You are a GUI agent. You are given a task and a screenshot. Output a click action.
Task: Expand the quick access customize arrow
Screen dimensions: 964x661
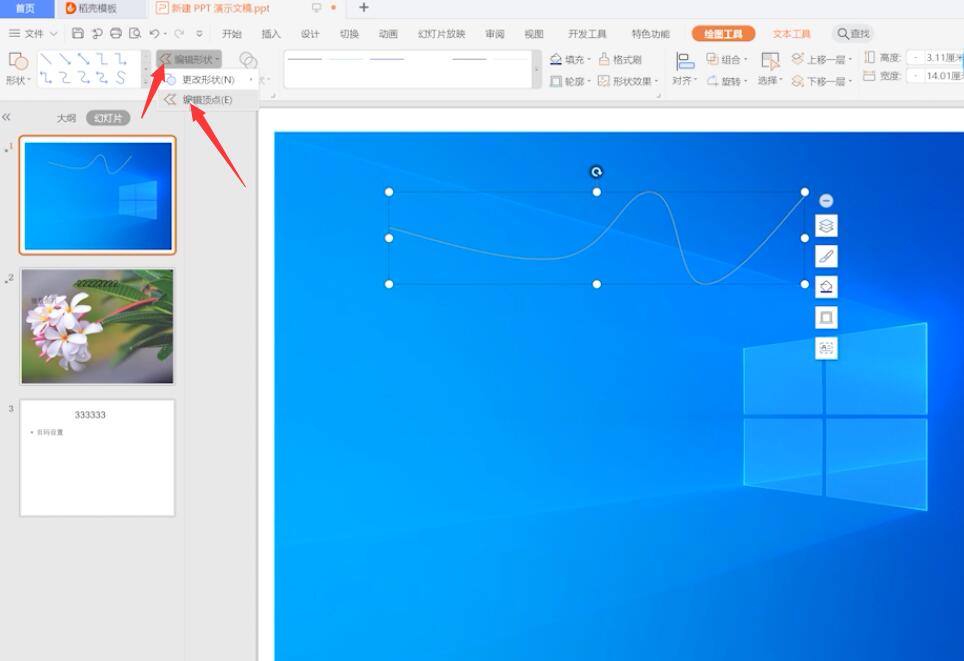click(199, 33)
